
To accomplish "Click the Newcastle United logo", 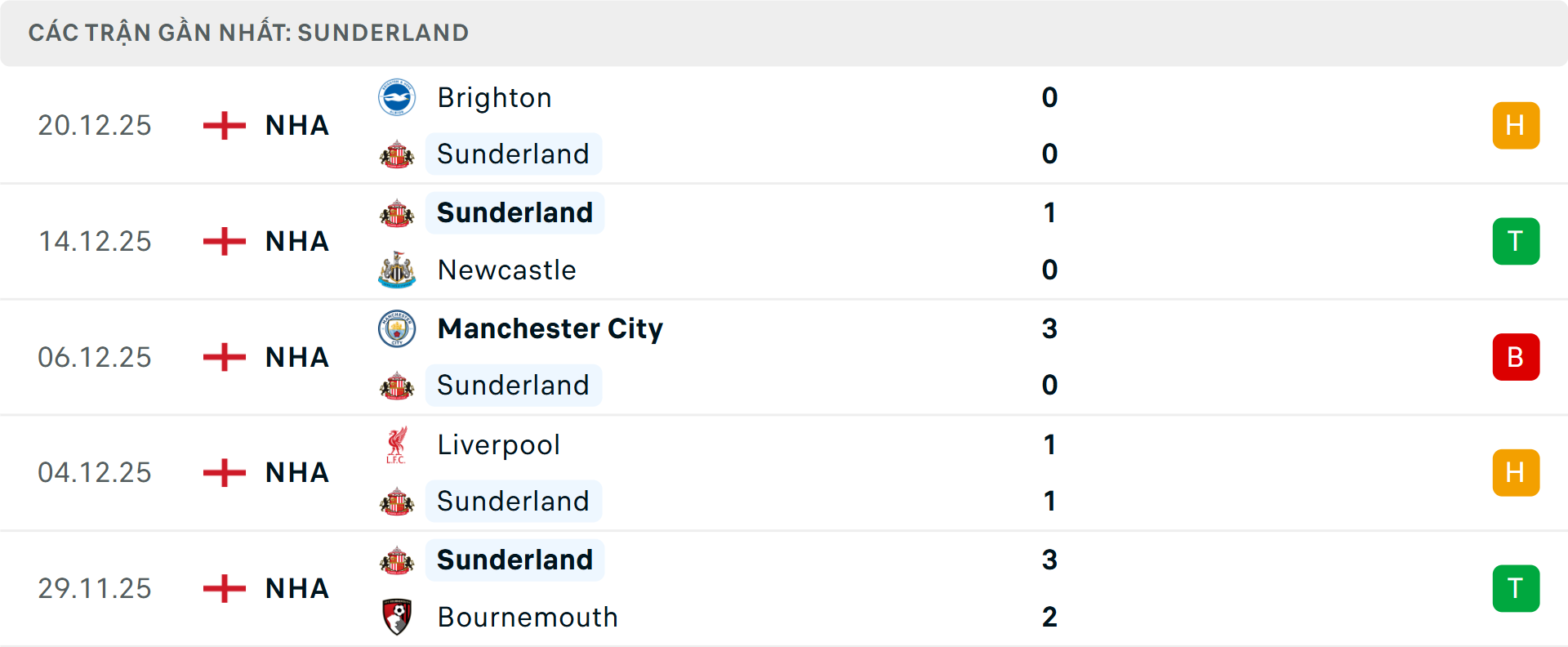I will point(397,270).
